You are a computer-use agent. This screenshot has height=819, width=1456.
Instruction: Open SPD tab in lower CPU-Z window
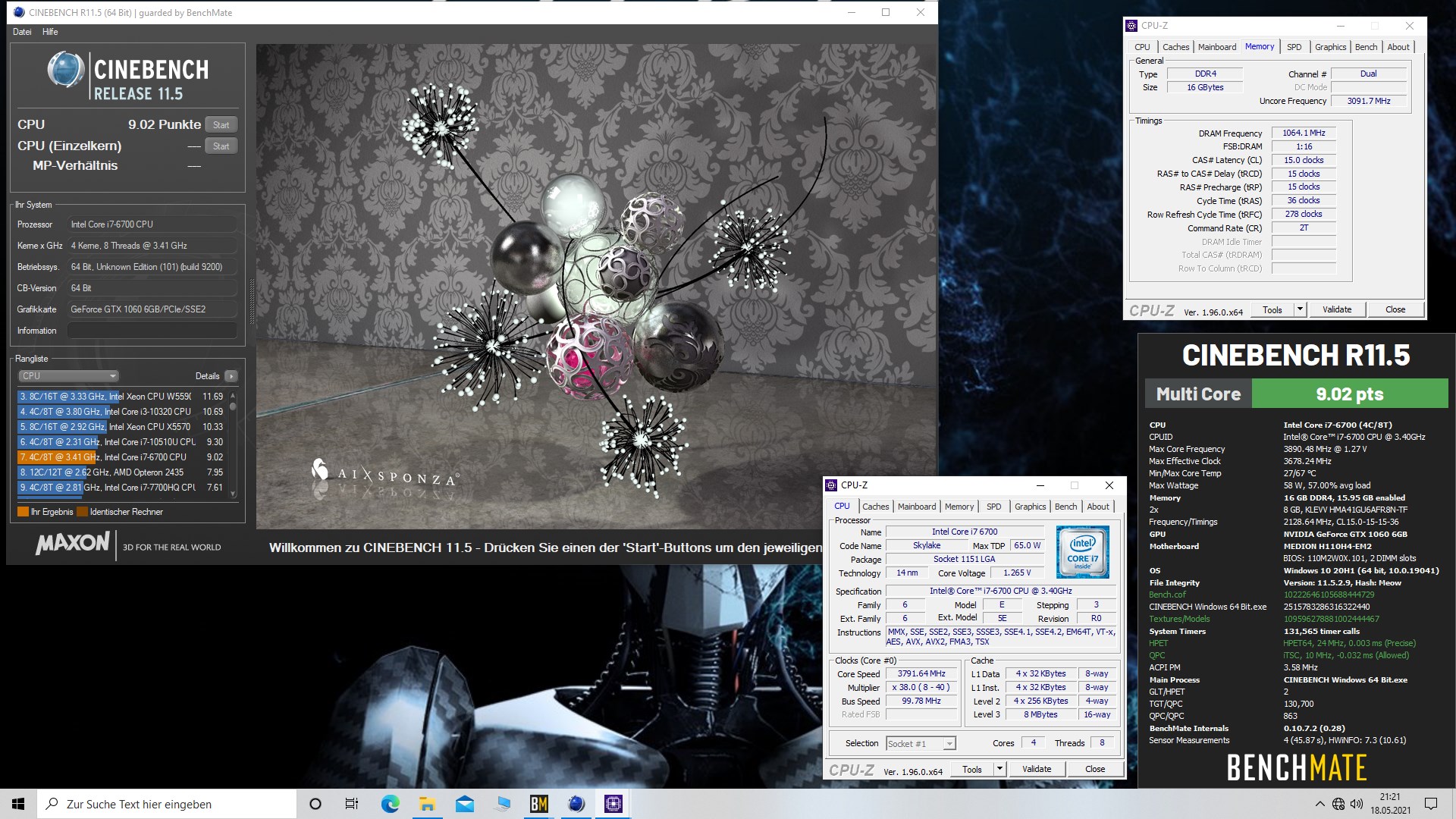pos(994,507)
